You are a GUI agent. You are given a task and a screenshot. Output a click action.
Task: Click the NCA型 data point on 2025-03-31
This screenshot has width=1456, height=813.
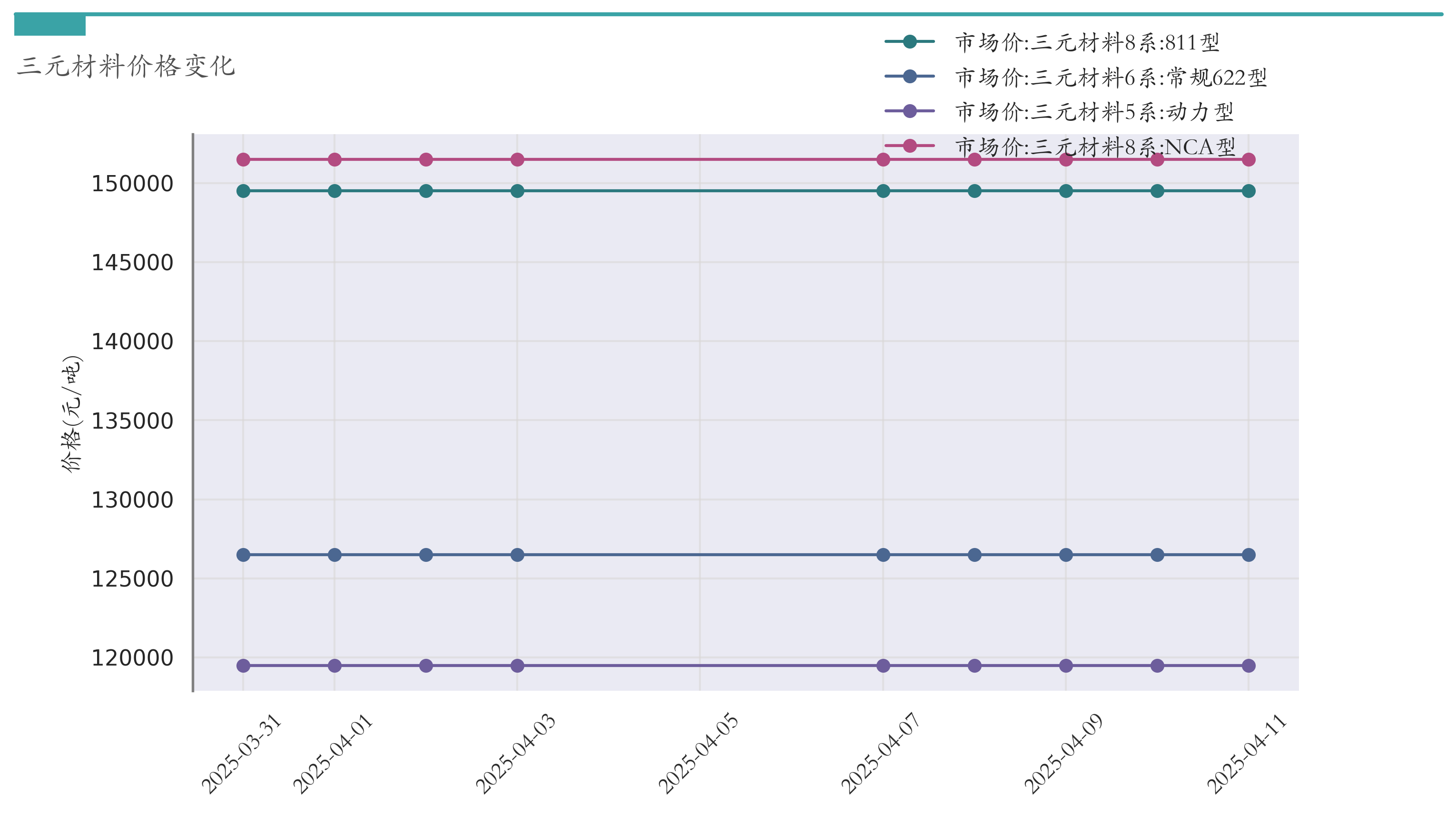(243, 160)
